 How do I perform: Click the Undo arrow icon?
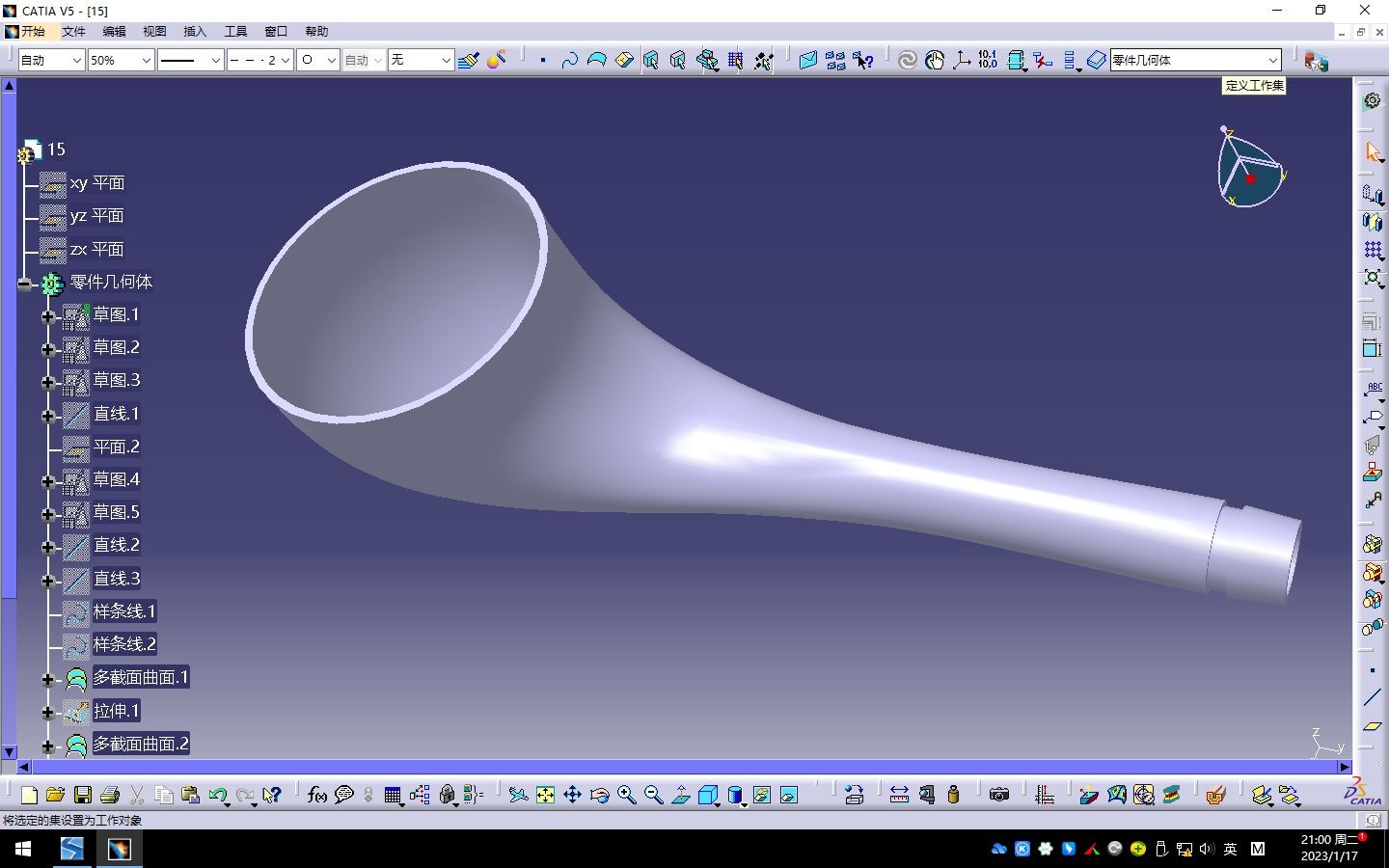(218, 795)
